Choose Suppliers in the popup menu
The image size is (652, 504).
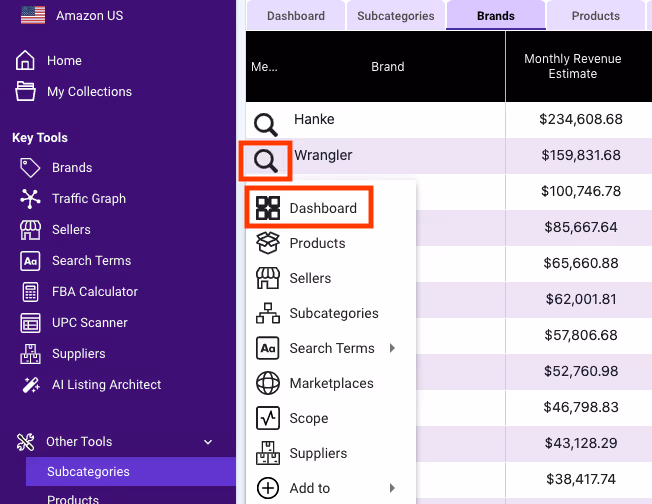coord(318,453)
